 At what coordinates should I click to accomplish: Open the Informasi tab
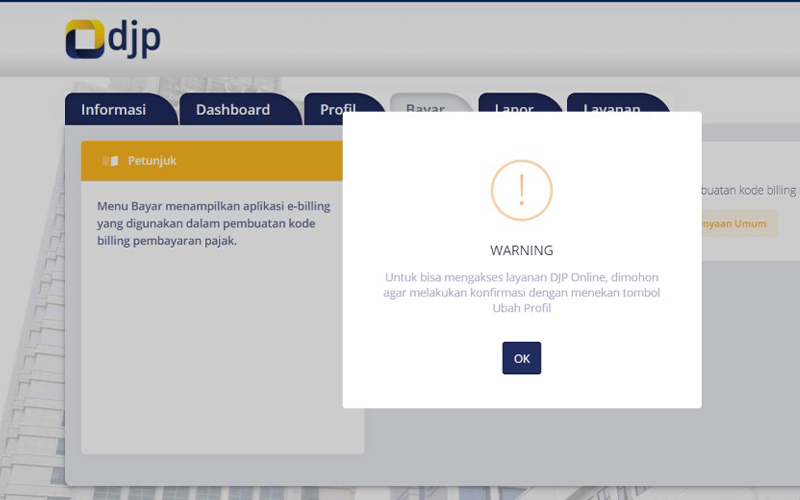[113, 110]
